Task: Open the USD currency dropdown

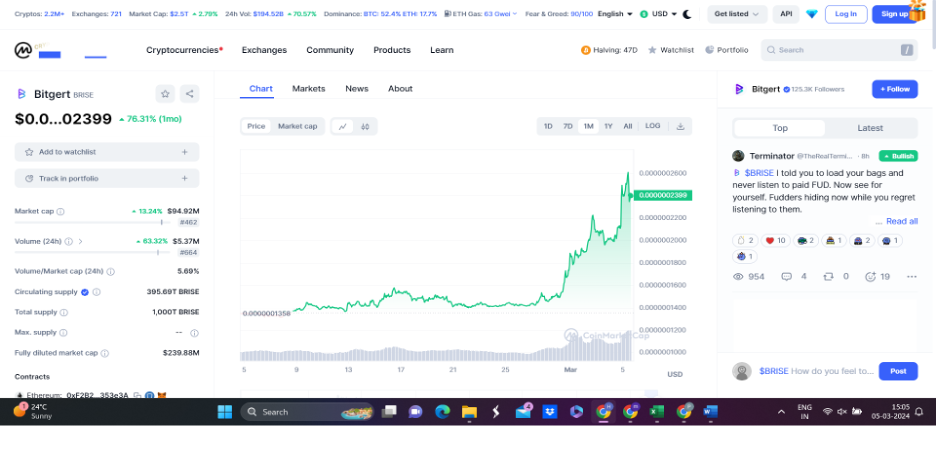Action: (x=663, y=14)
